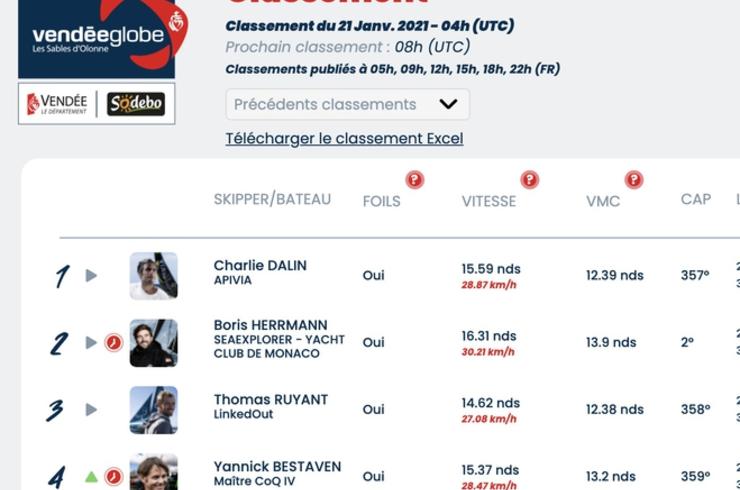
Task: Click the VMC help question mark icon
Action: point(634,180)
